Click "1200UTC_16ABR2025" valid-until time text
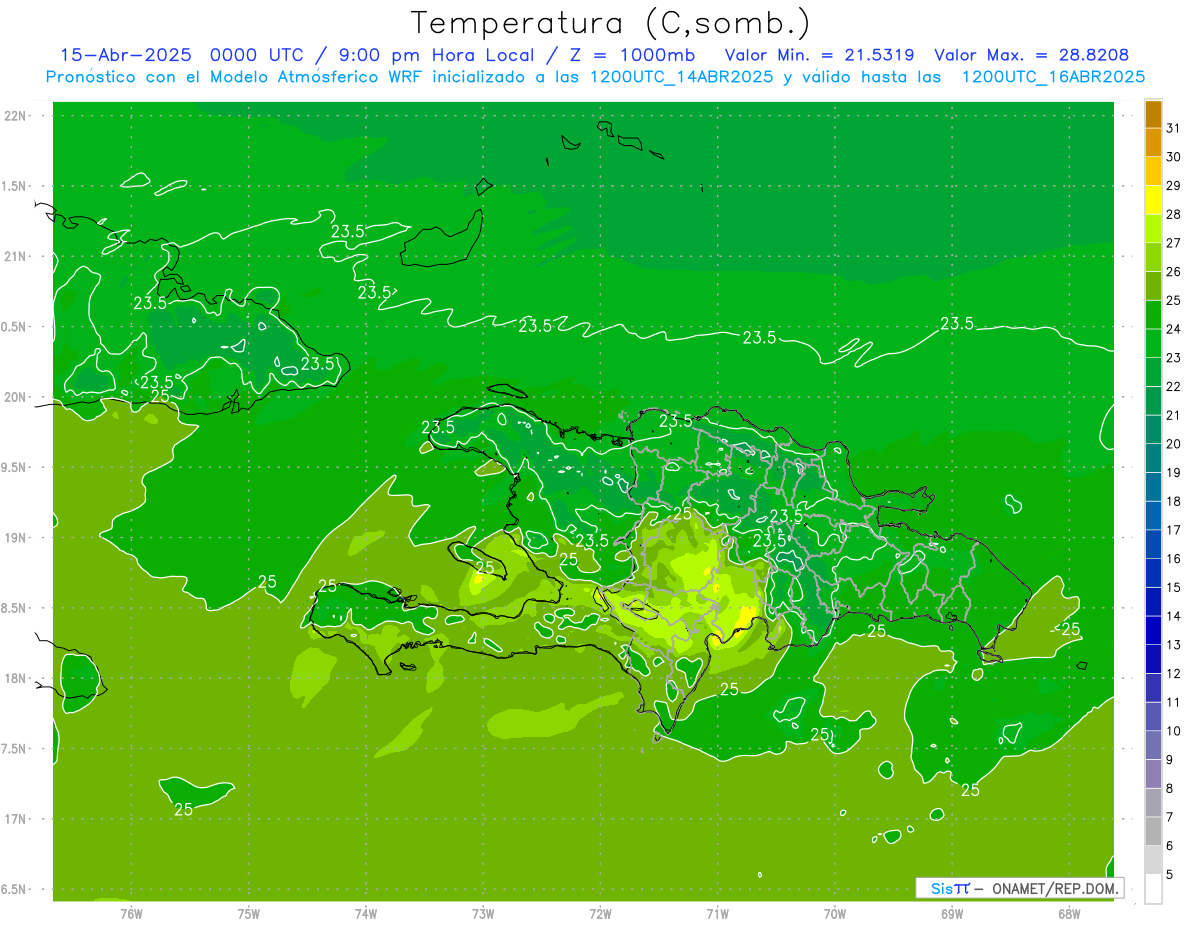This screenshot has height=927, width=1200. [1053, 77]
